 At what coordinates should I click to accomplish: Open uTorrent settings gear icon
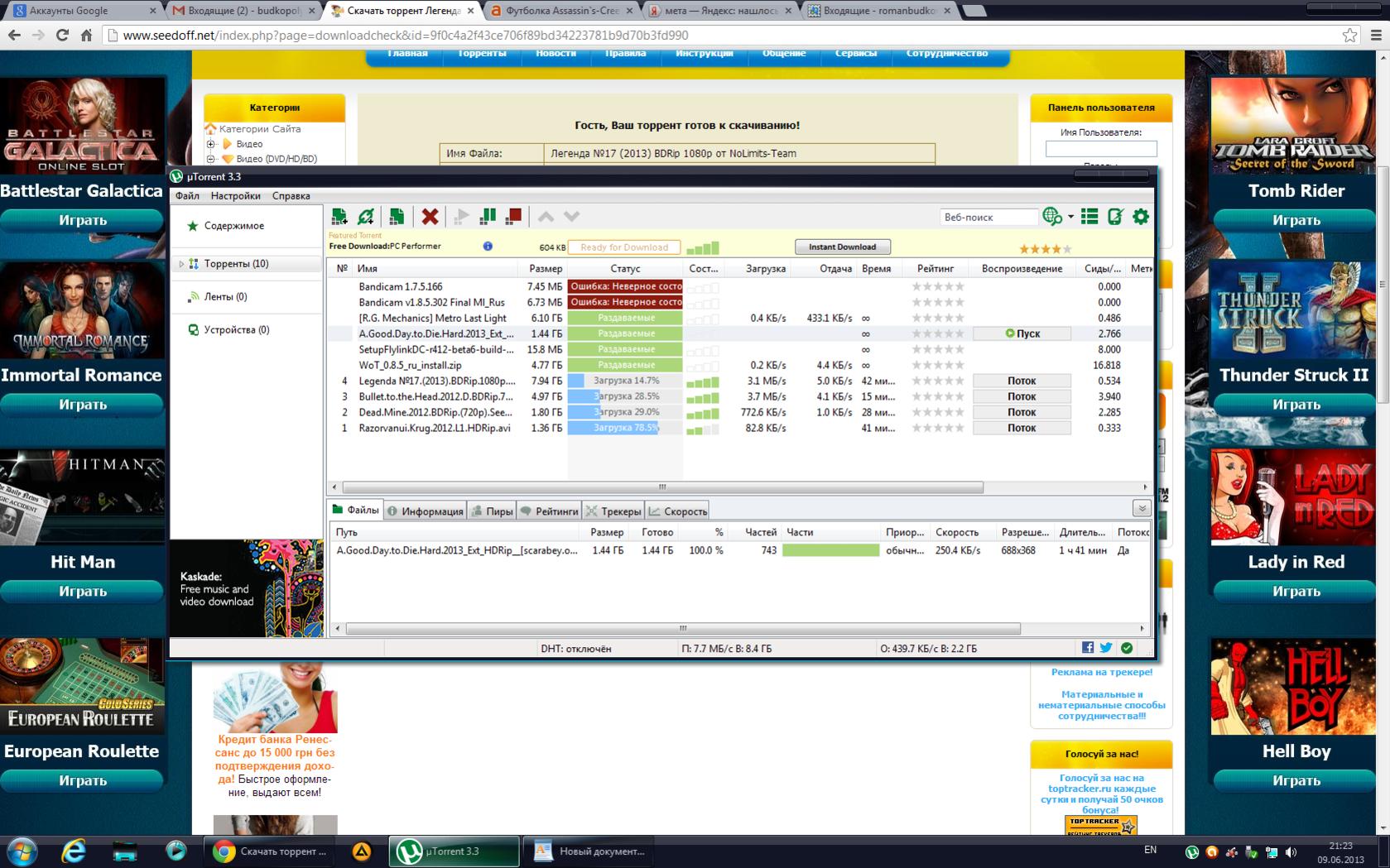click(1141, 217)
